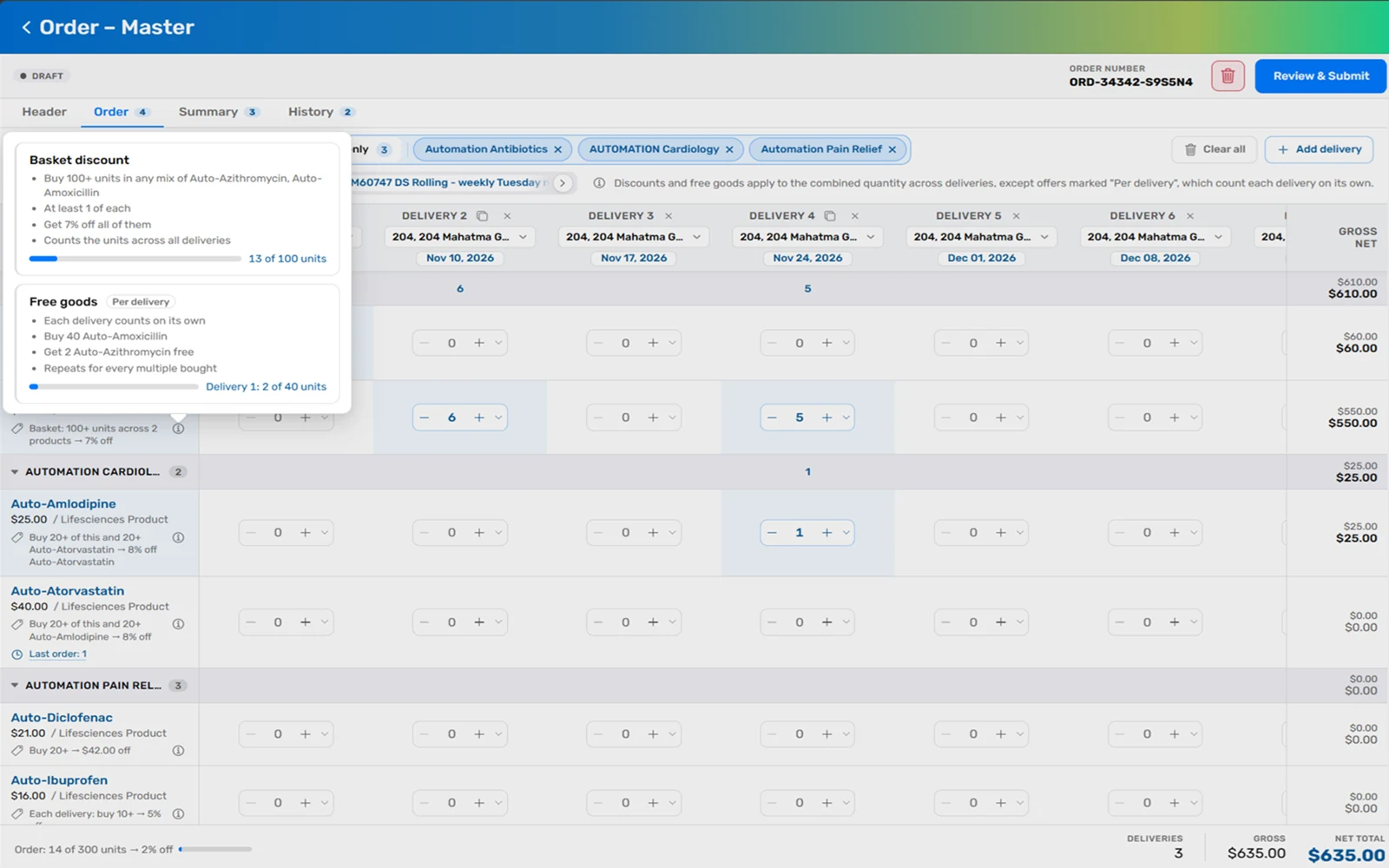Delete order with the trash icon
Screen dimensions: 1389x868
(1228, 76)
